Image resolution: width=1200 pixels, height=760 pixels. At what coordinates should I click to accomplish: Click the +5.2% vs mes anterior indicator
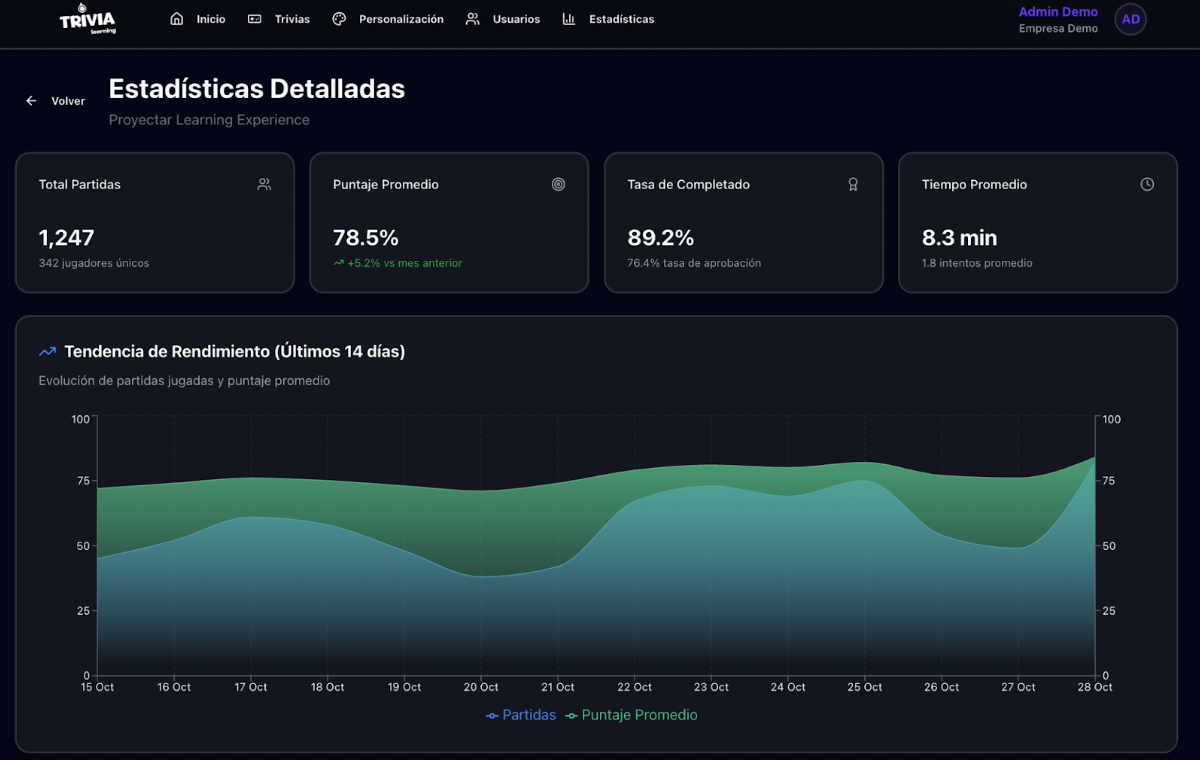[398, 263]
